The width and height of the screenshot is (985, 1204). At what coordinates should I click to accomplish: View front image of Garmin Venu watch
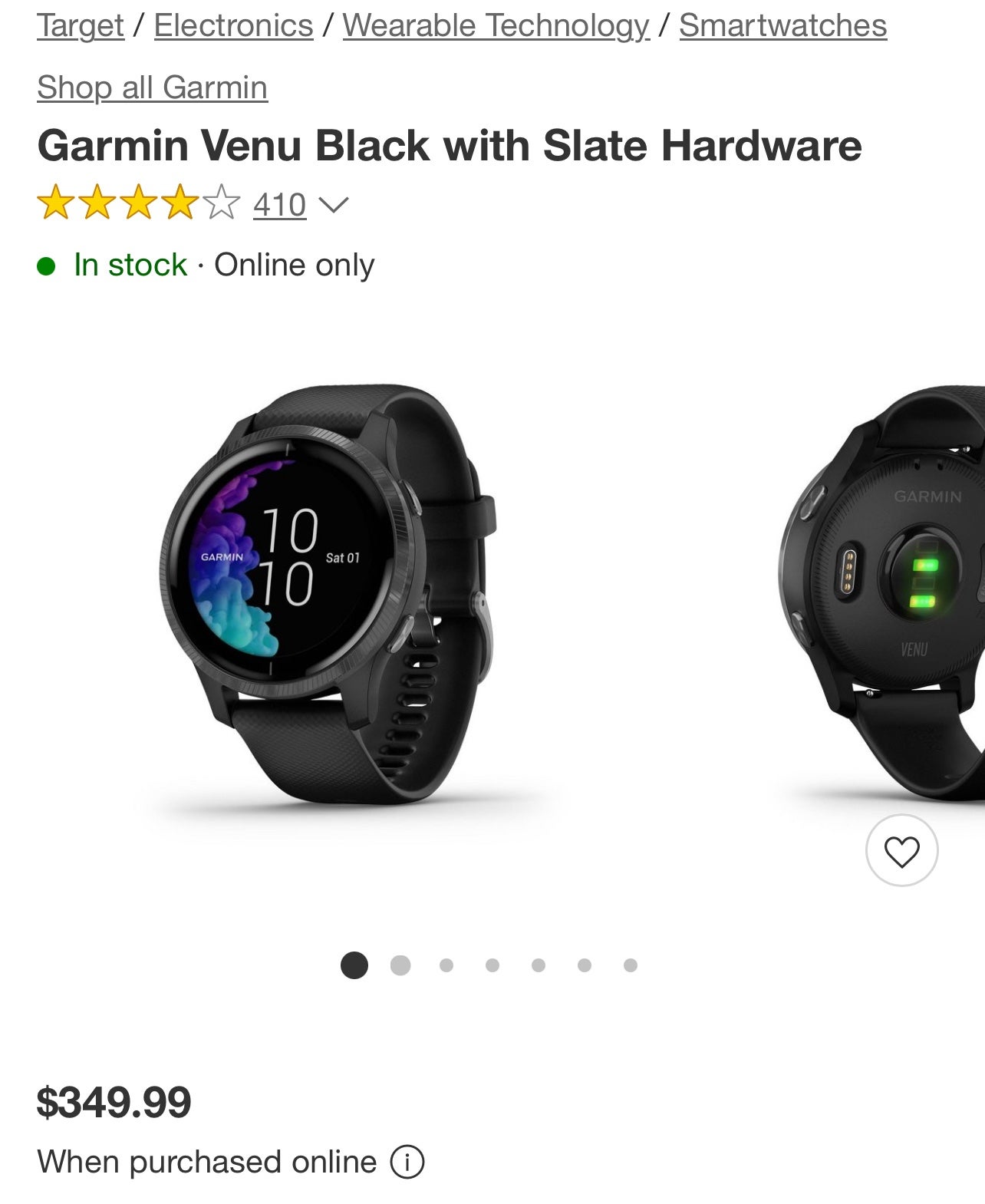click(328, 595)
